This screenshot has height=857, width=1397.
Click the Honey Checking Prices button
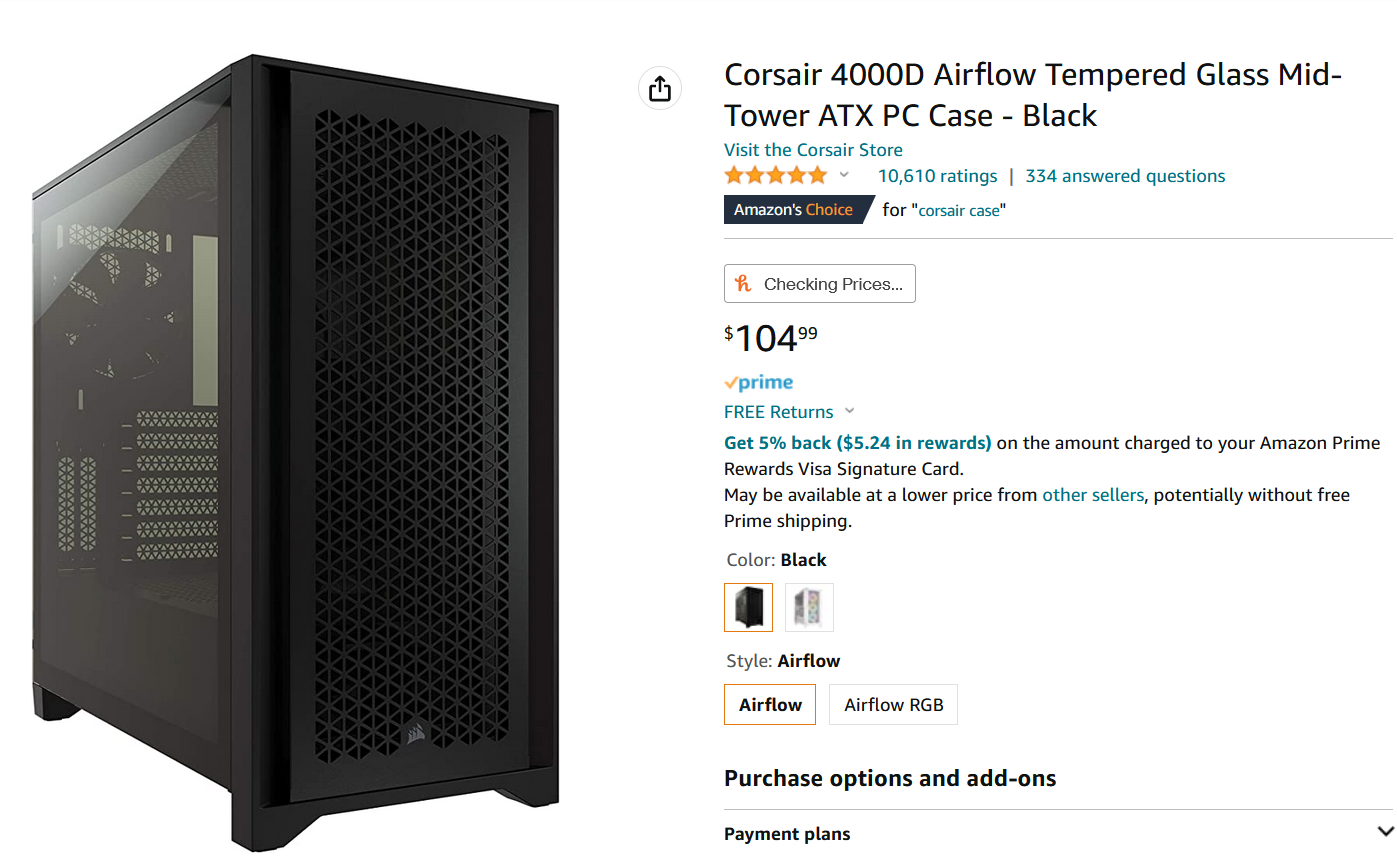819,284
